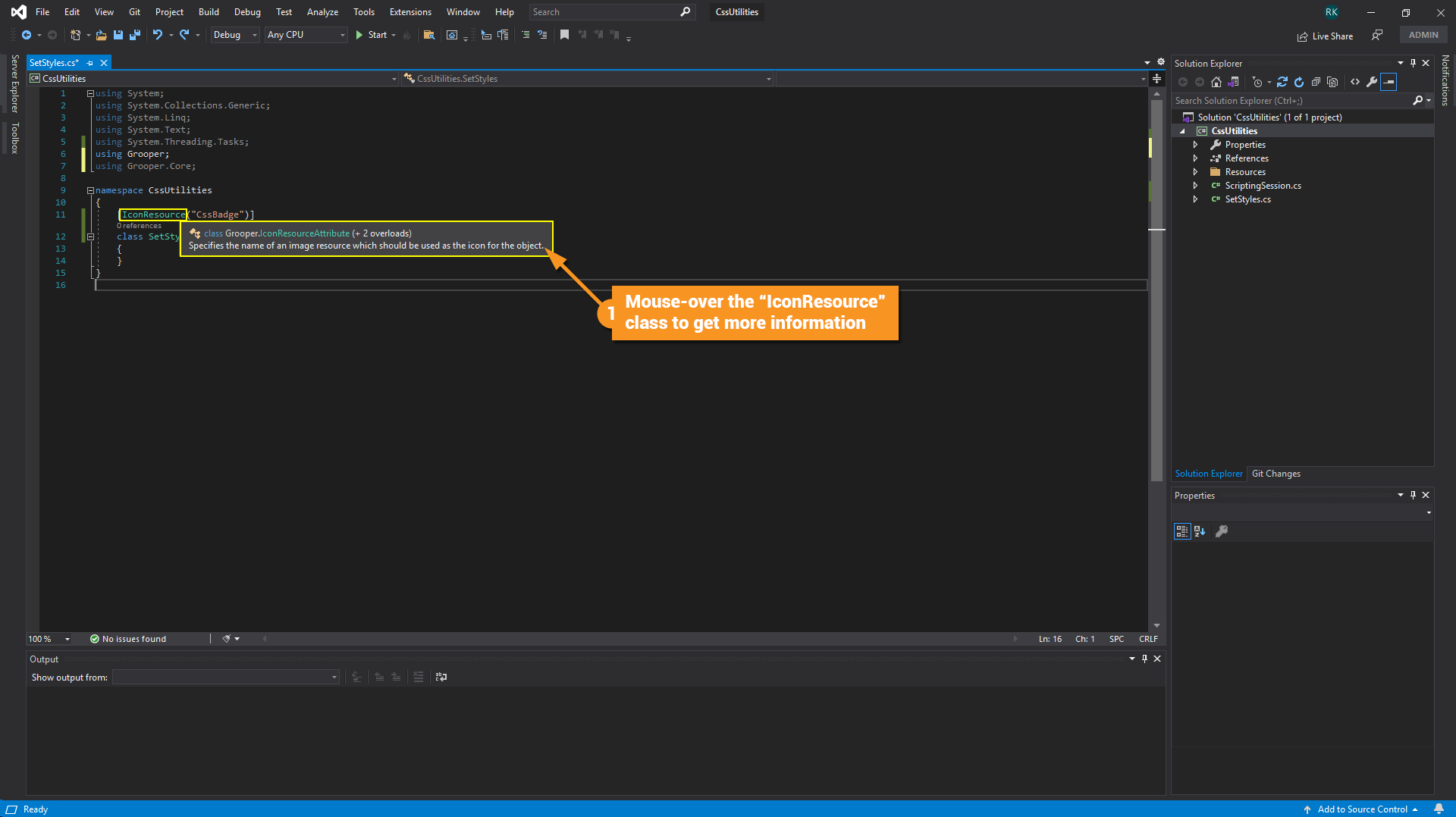
Task: Click Sync with Active Document icon
Action: coord(1282,82)
